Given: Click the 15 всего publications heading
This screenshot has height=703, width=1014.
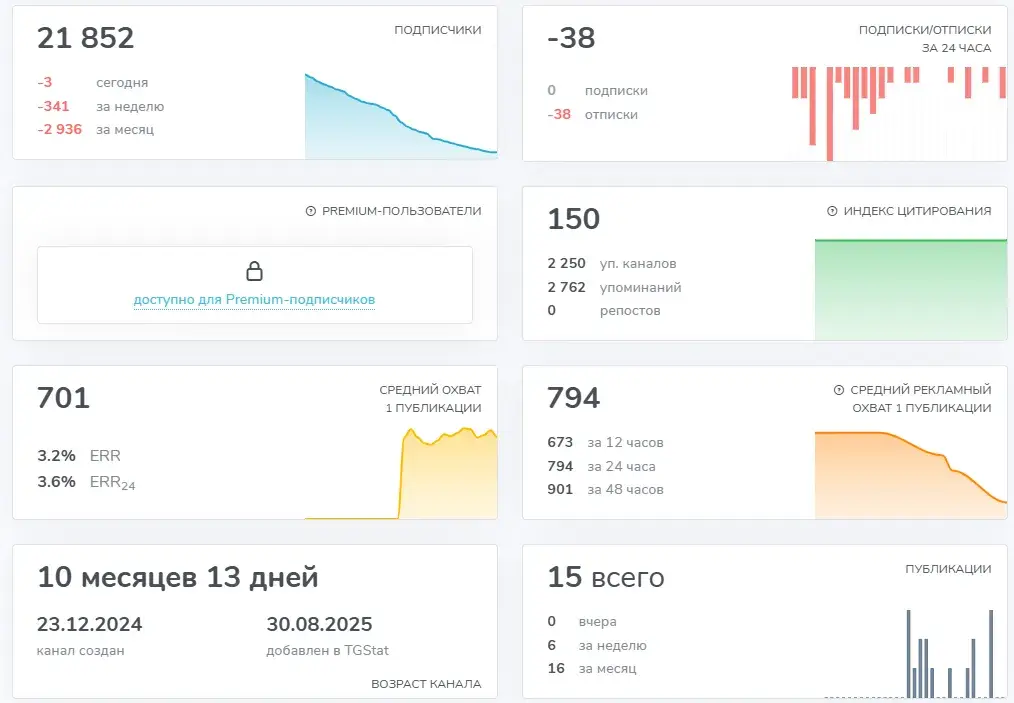Looking at the screenshot, I should pos(606,577).
